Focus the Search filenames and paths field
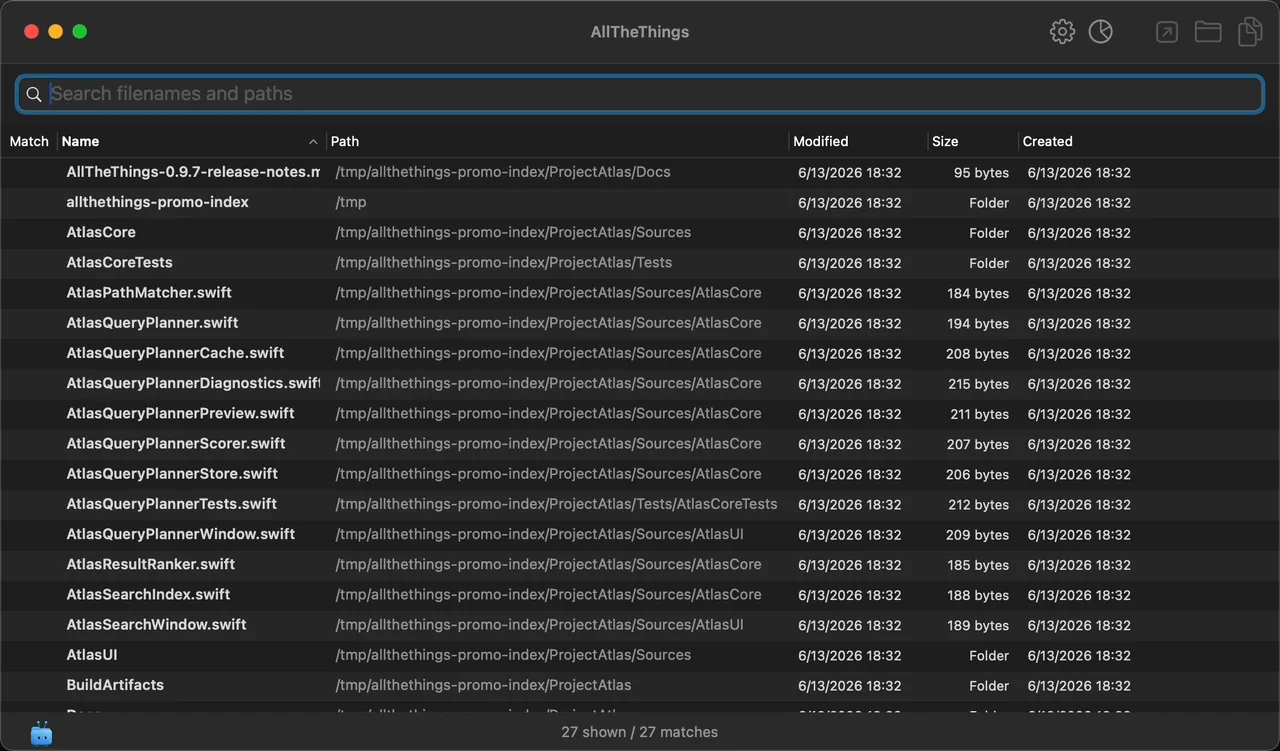Viewport: 1280px width, 751px height. coord(640,94)
